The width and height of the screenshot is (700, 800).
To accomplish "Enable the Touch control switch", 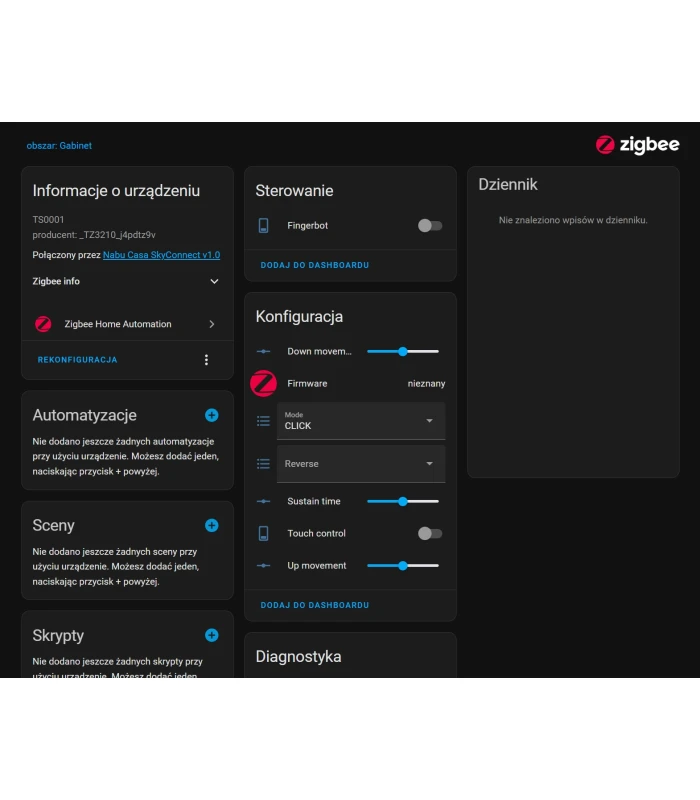I will (430, 534).
